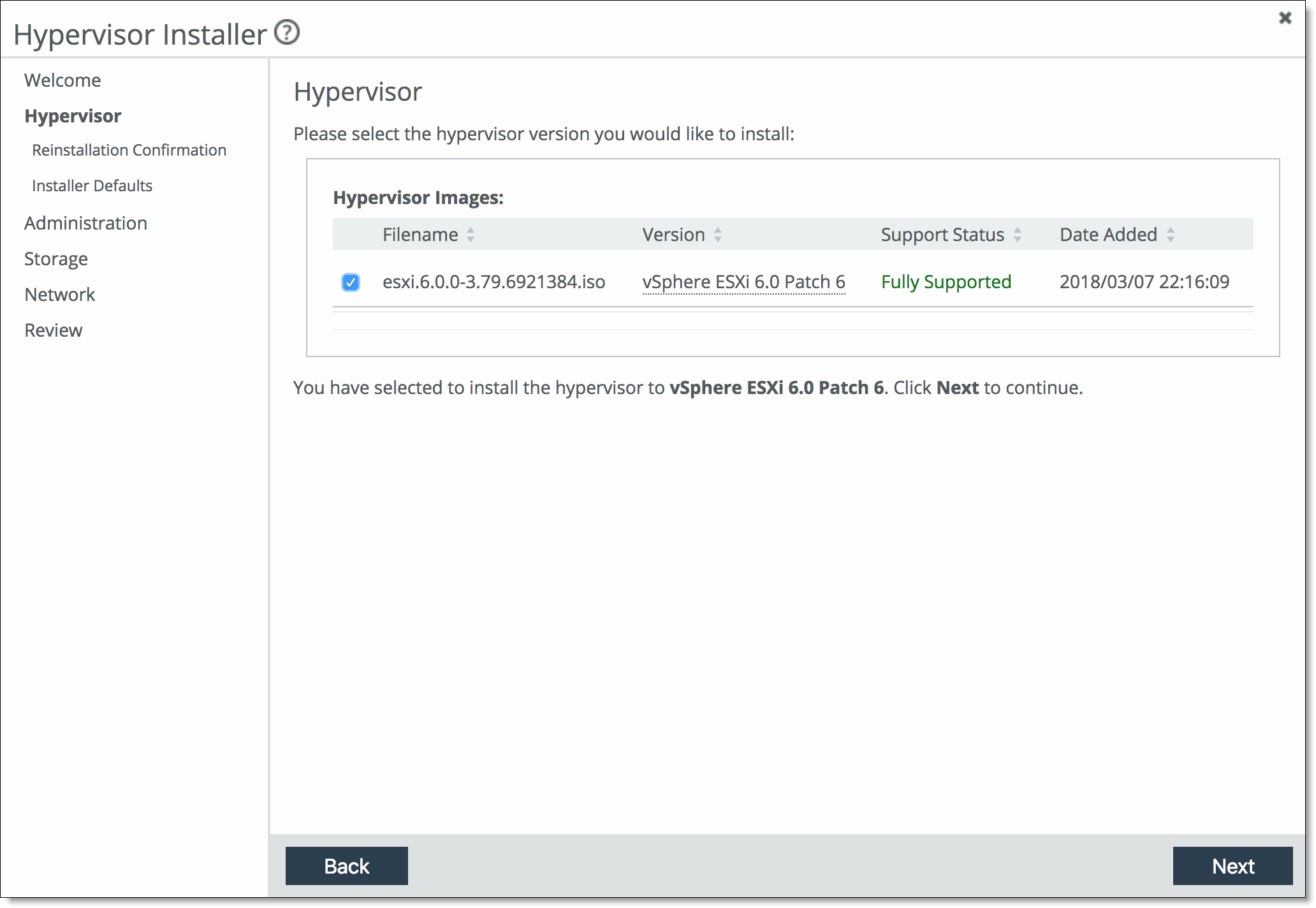Sort images by Version
Image resolution: width=1316 pixels, height=908 pixels.
click(717, 235)
